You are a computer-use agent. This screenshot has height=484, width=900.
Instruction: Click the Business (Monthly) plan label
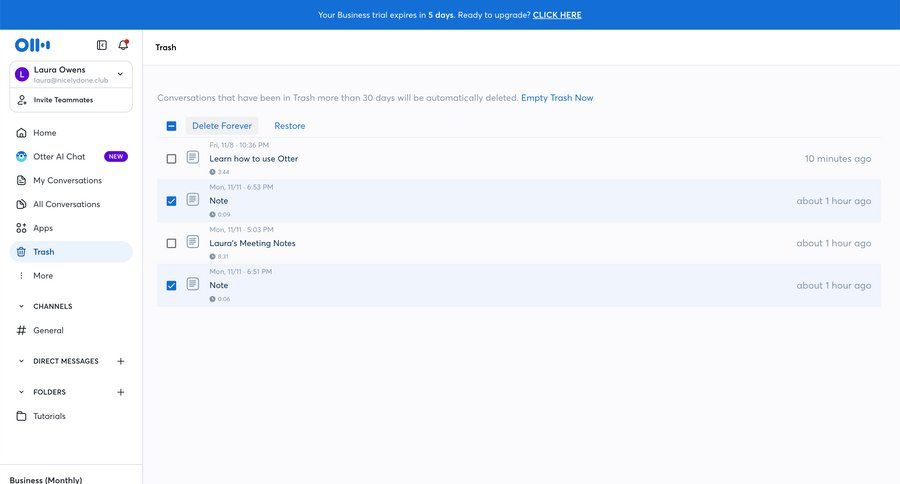(x=46, y=479)
